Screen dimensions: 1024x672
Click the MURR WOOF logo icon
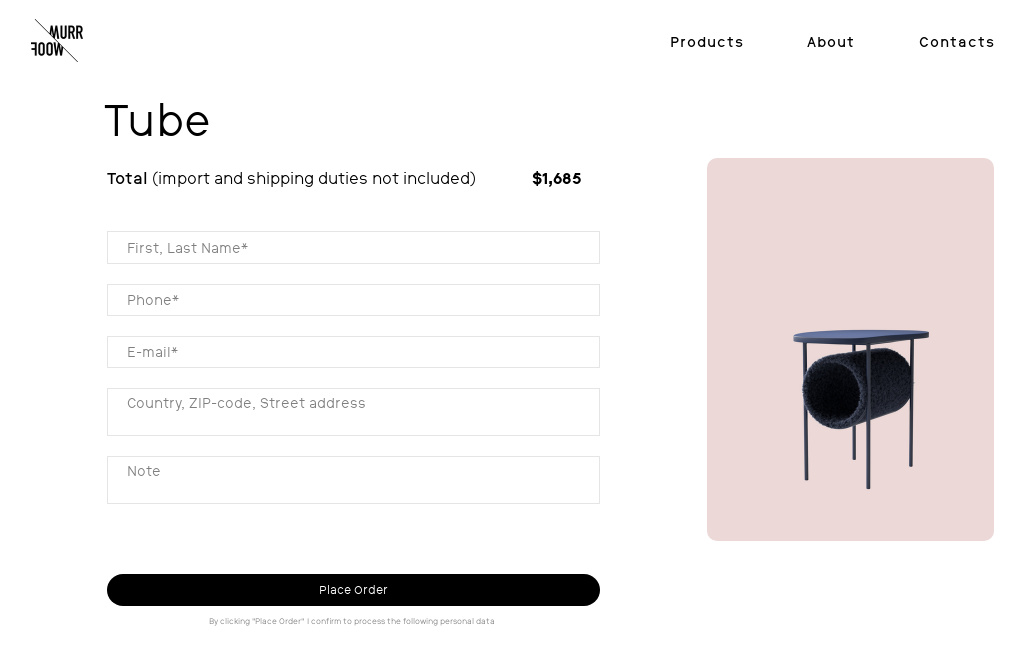(x=57, y=40)
